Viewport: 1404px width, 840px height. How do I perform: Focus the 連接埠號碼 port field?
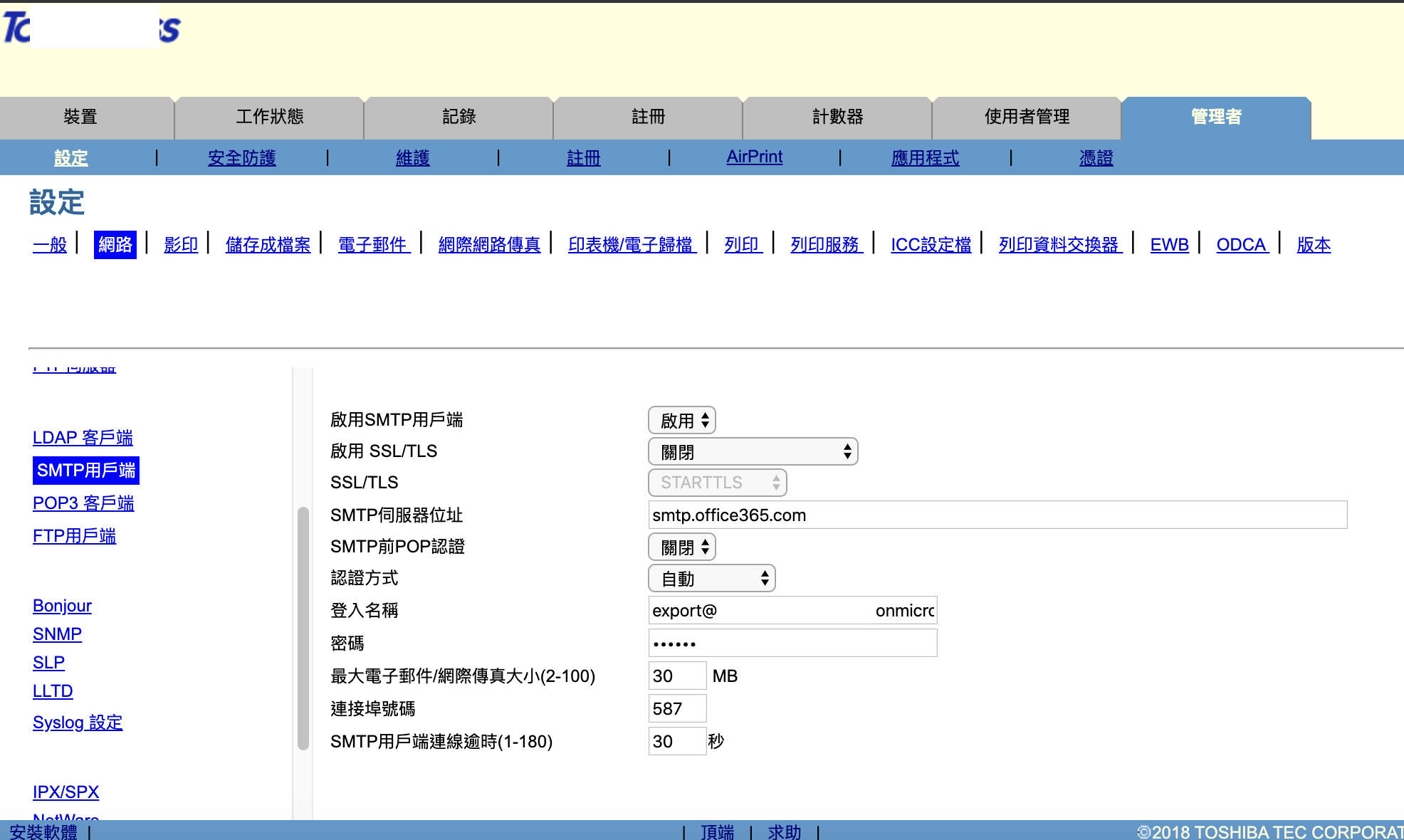click(x=676, y=708)
